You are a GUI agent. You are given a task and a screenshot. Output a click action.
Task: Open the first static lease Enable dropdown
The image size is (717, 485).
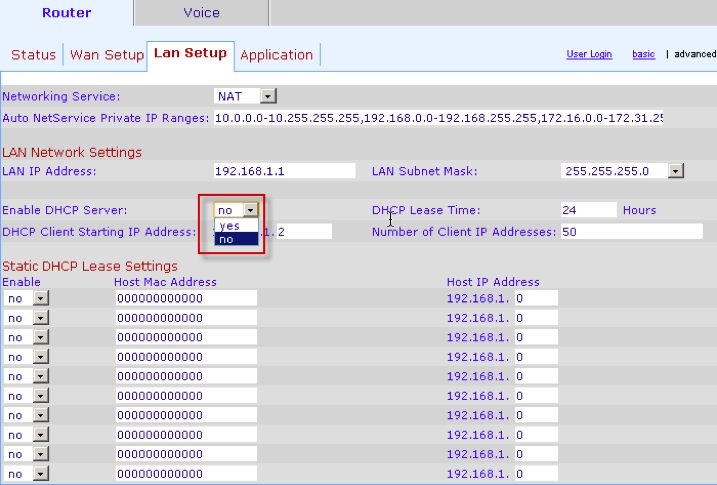41,298
